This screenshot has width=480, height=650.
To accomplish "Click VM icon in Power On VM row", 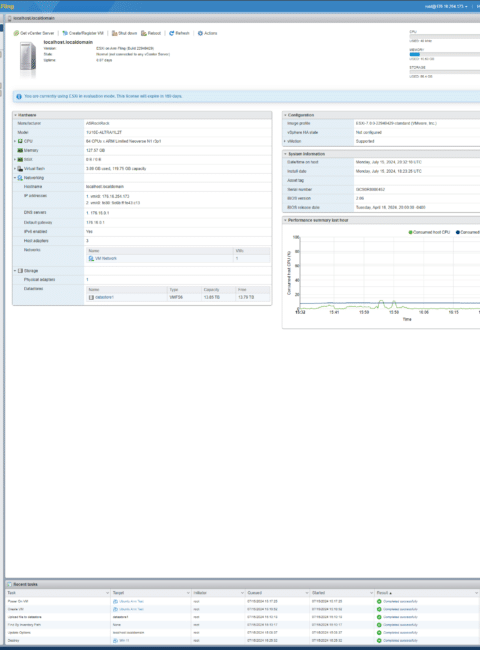I will [115, 601].
